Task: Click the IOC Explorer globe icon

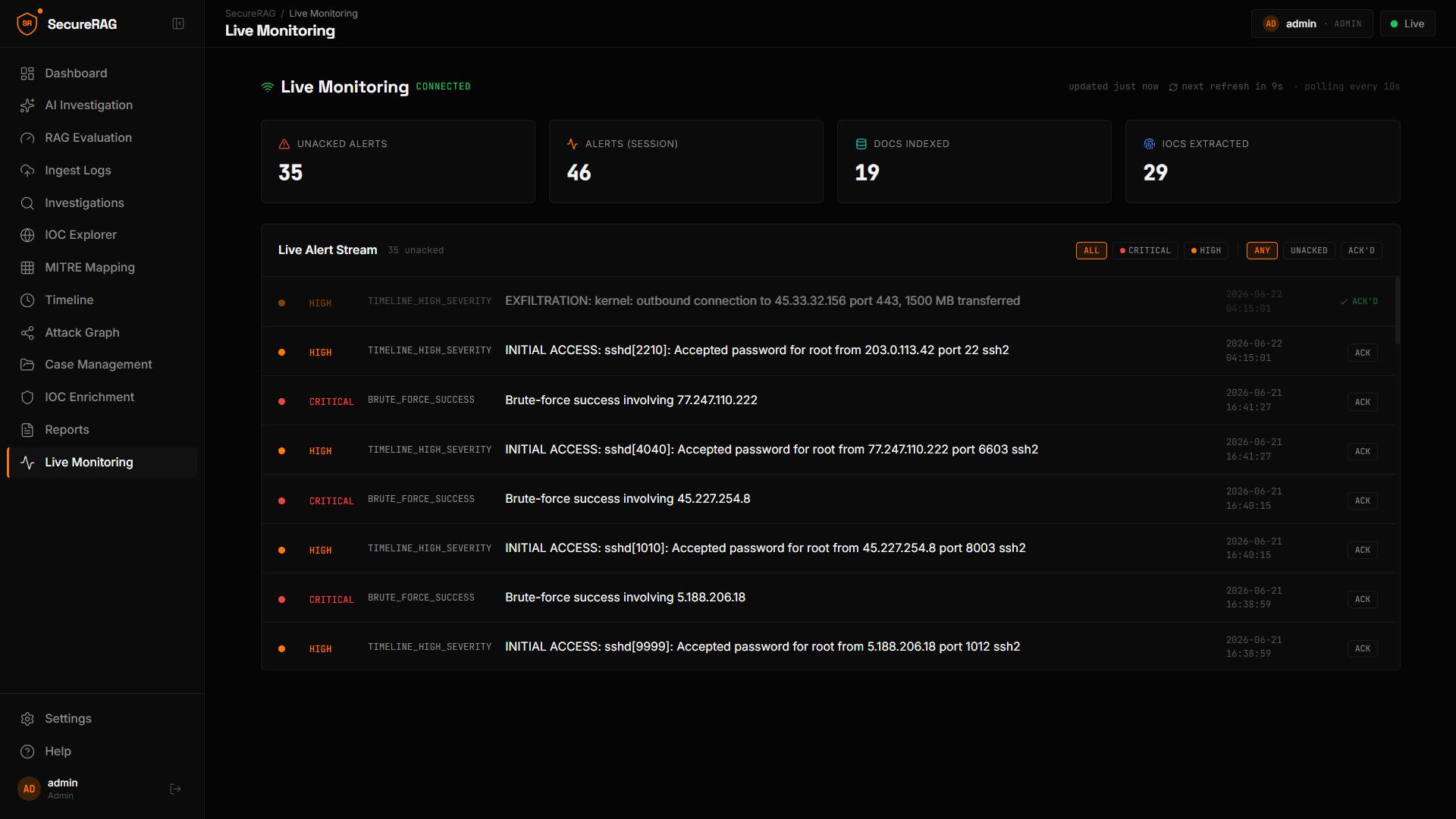Action: pos(27,235)
